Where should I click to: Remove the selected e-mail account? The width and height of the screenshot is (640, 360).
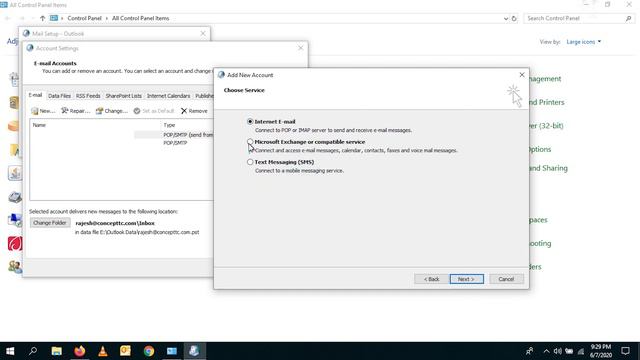[x=194, y=111]
